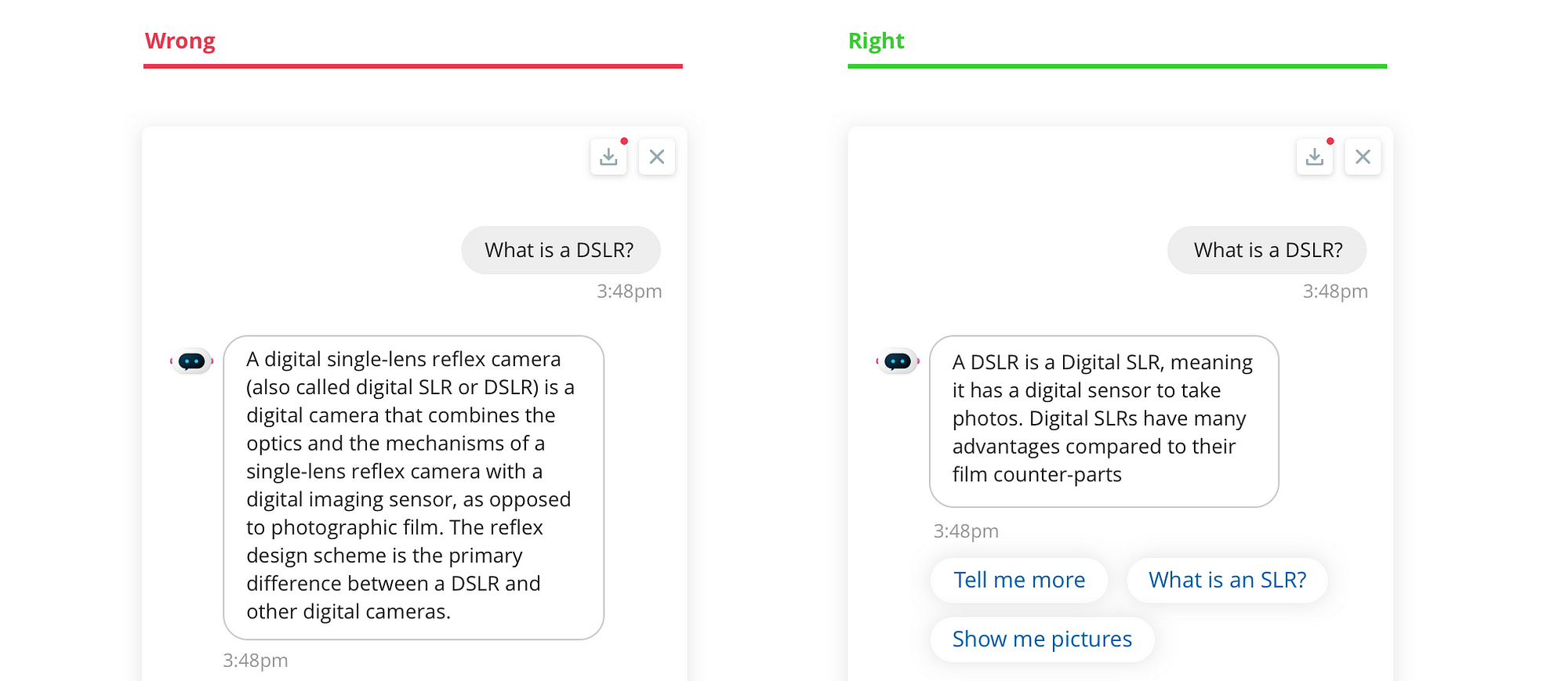Click the long DSLR definition bot message
This screenshot has height=681, width=1568.
tap(413, 487)
